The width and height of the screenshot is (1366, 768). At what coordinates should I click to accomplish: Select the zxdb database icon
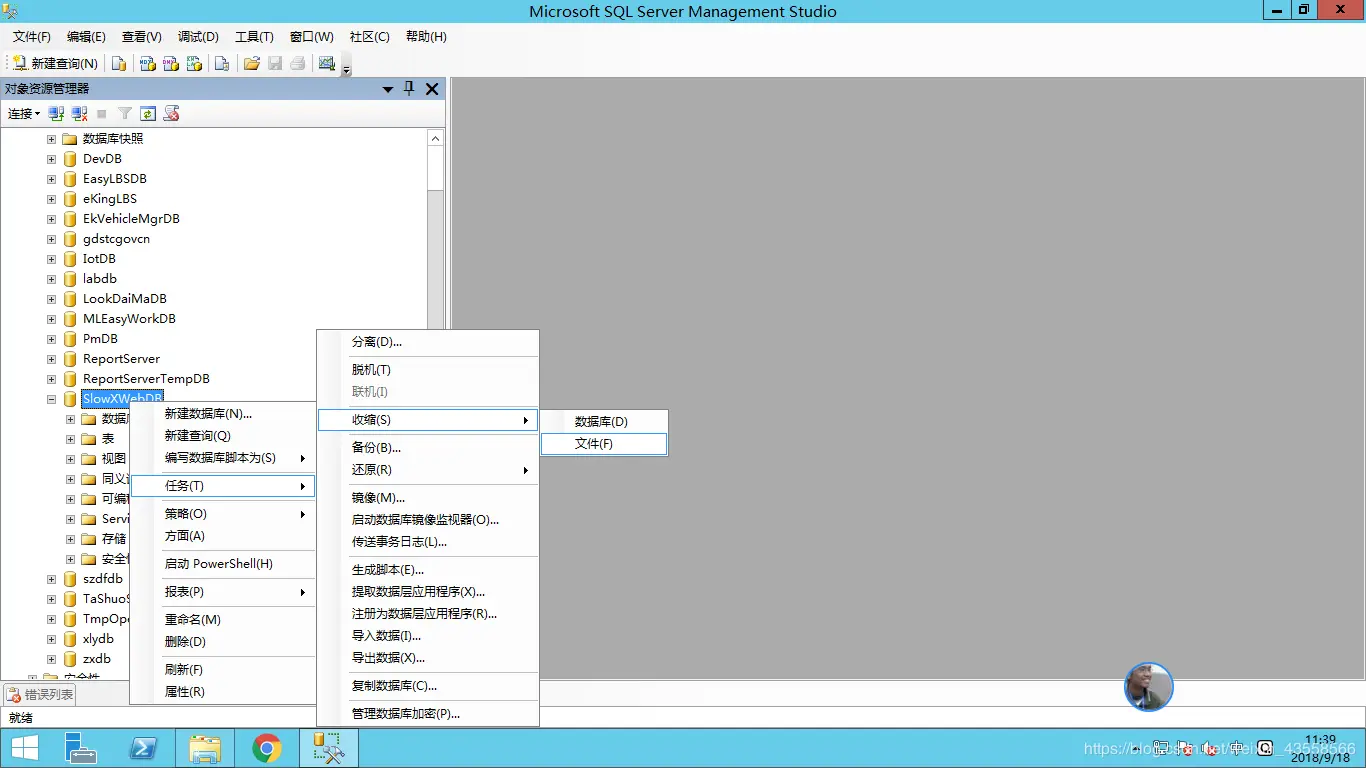70,659
